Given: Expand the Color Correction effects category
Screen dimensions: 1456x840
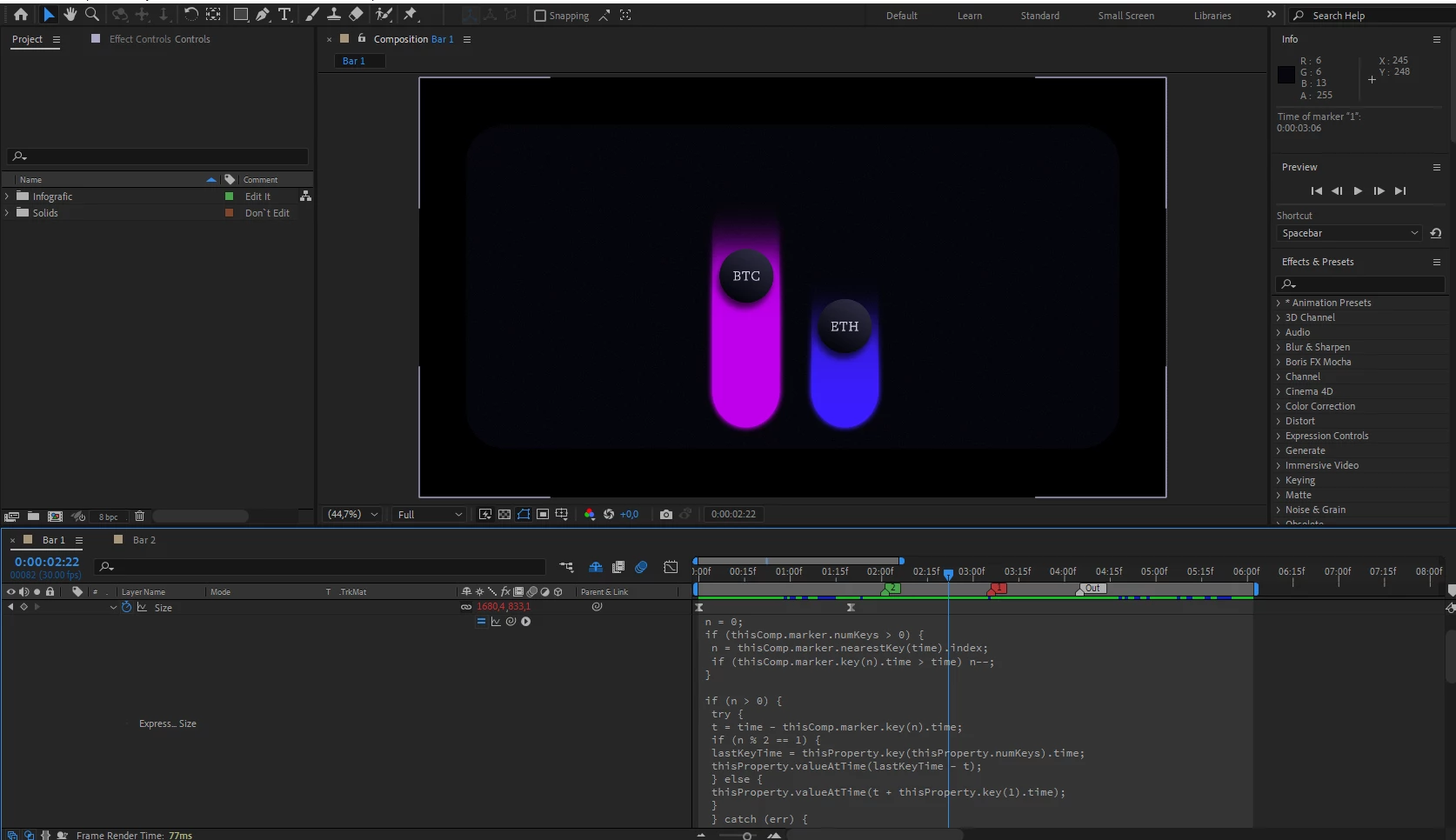Looking at the screenshot, I should point(1279,406).
